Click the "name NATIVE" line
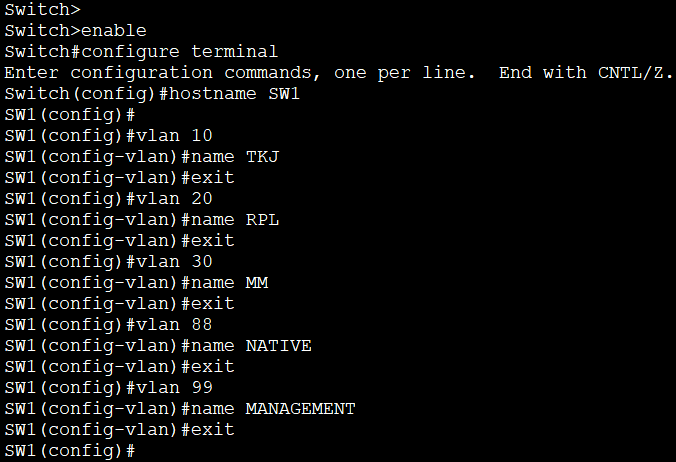676x462 pixels. tap(158, 345)
